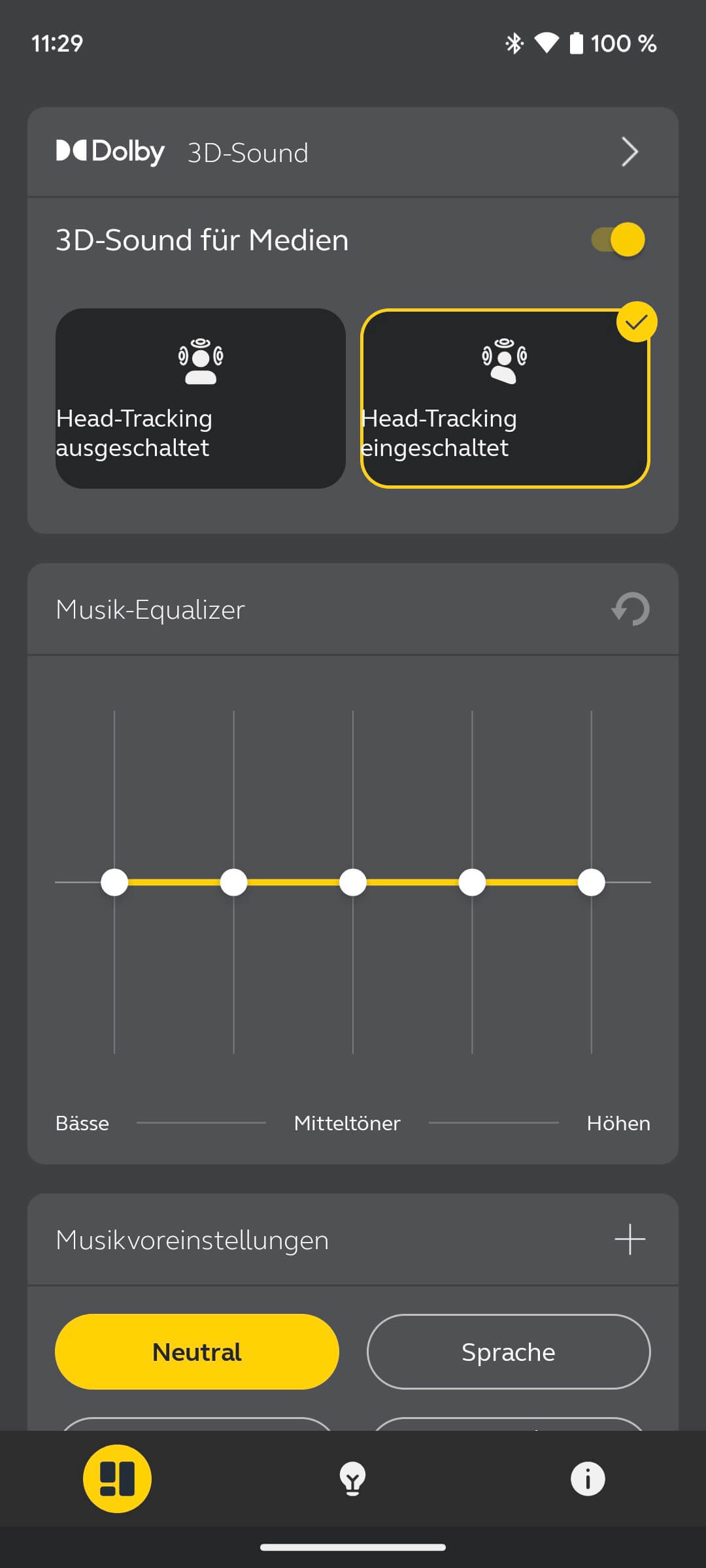Click the second equalizer band handle
The width and height of the screenshot is (706, 1568).
(x=233, y=882)
